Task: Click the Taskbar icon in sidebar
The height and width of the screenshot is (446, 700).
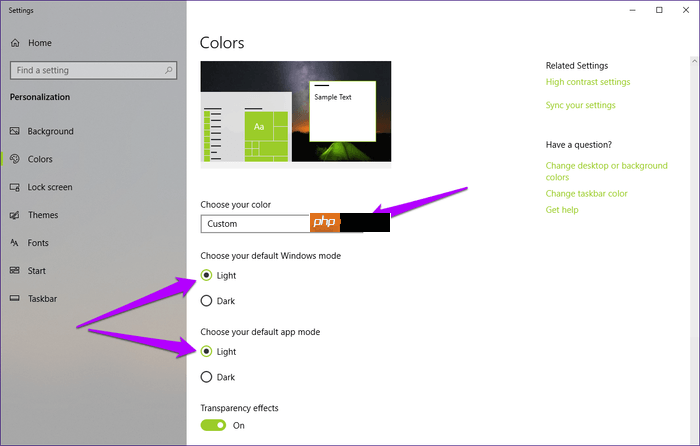Action: [x=16, y=299]
